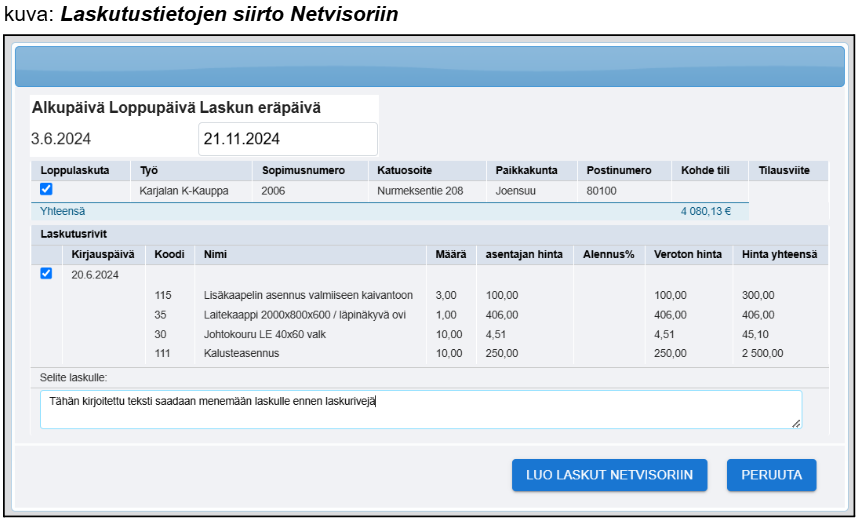Select the Työ column header

click(149, 171)
